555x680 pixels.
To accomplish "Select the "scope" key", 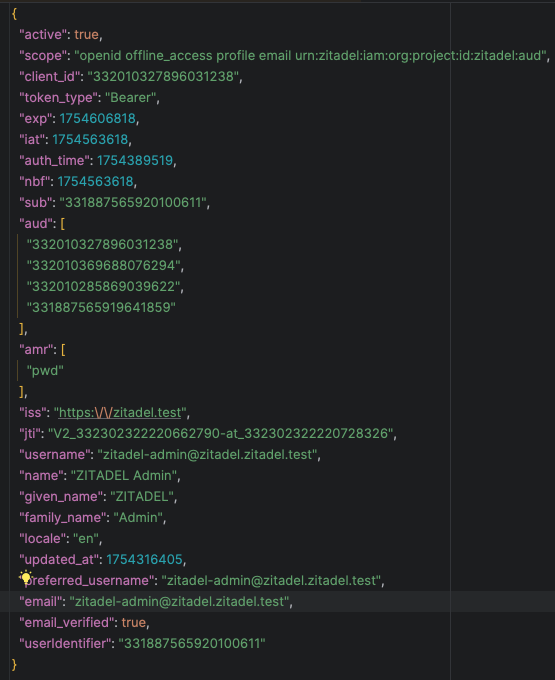I will pyautogui.click(x=43, y=56).
